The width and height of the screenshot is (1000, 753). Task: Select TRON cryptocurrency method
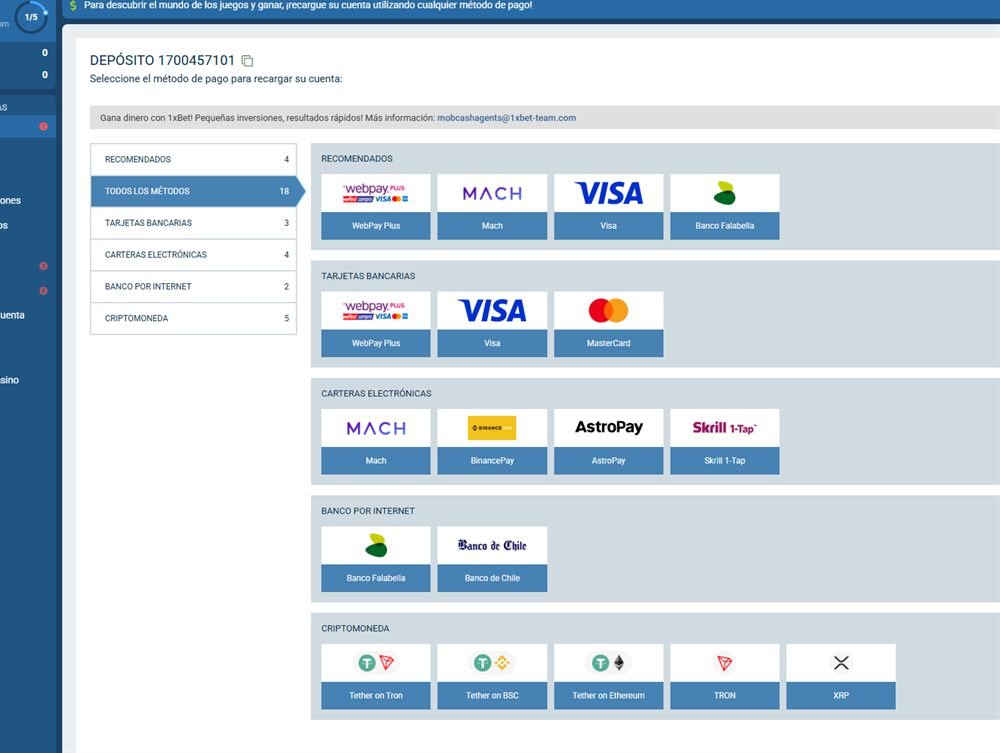coord(724,676)
